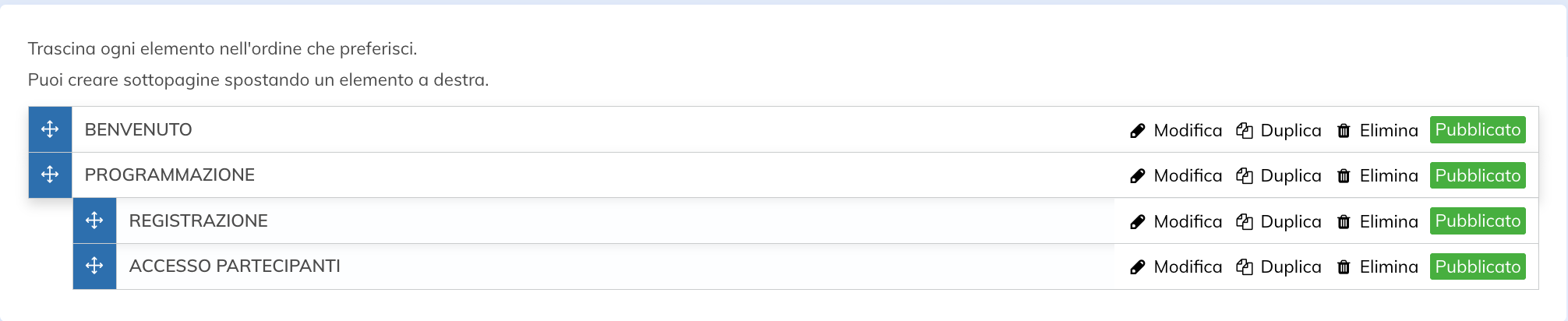The width and height of the screenshot is (1568, 321).
Task: Duplicate ACCESSO PARTECIPANTI with Duplica
Action: (1290, 267)
